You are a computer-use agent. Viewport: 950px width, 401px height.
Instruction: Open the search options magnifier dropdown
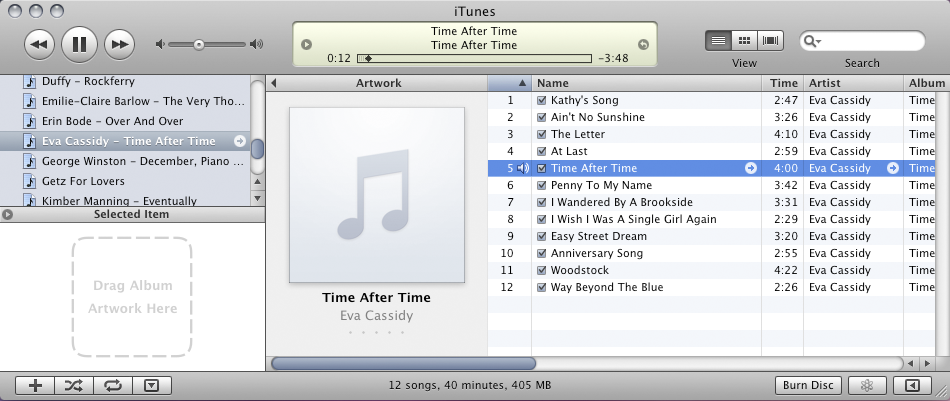tap(811, 41)
